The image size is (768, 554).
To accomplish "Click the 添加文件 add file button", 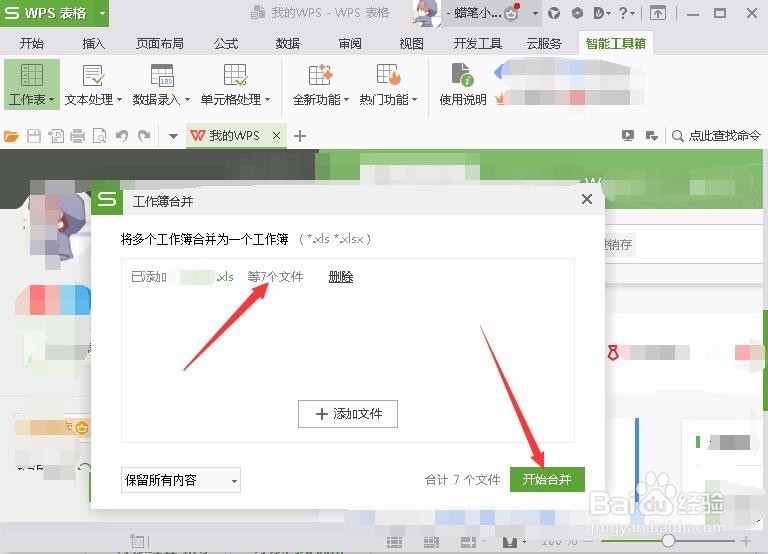I will [348, 414].
